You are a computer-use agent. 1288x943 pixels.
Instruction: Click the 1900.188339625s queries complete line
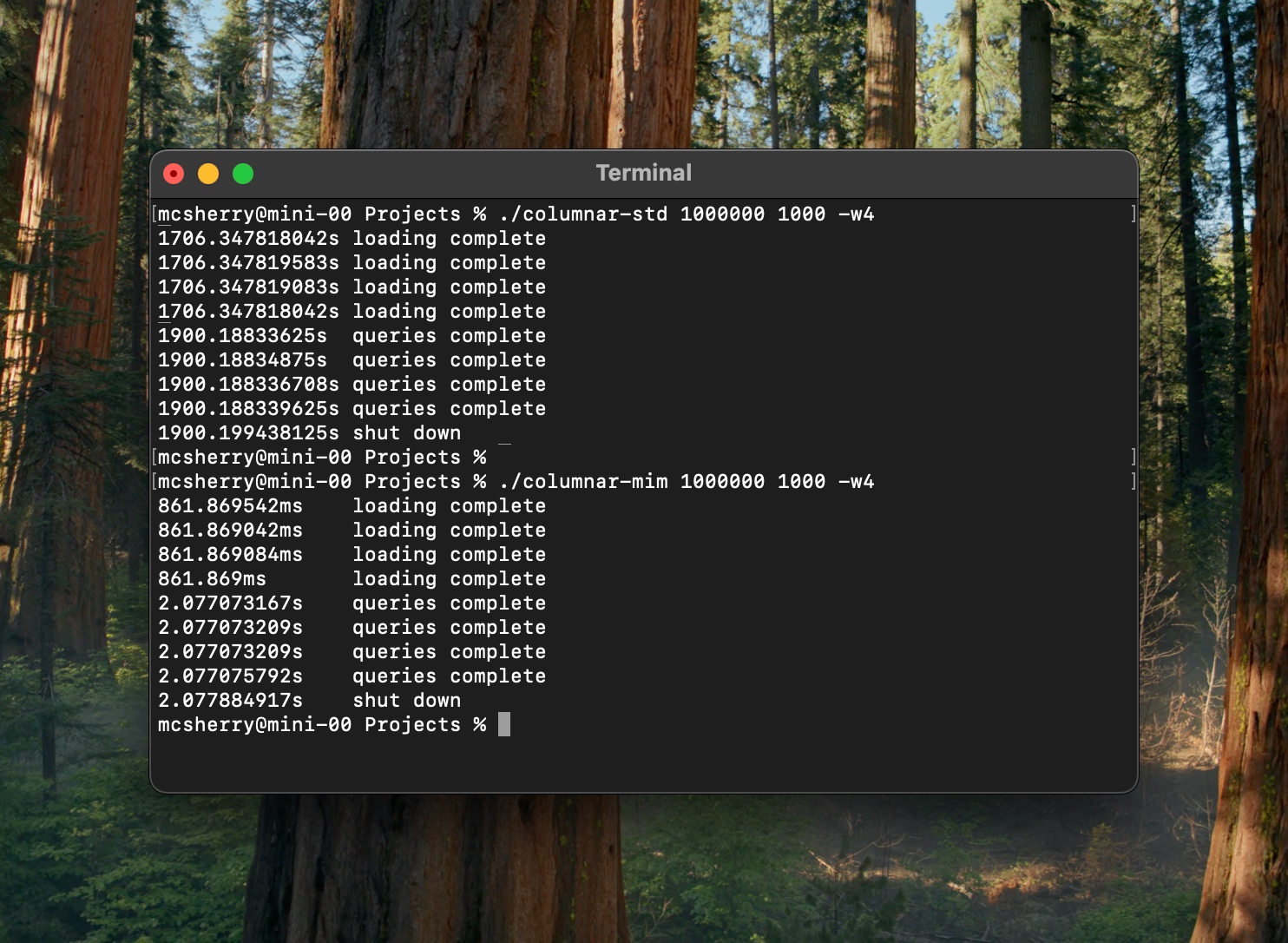[x=352, y=409]
